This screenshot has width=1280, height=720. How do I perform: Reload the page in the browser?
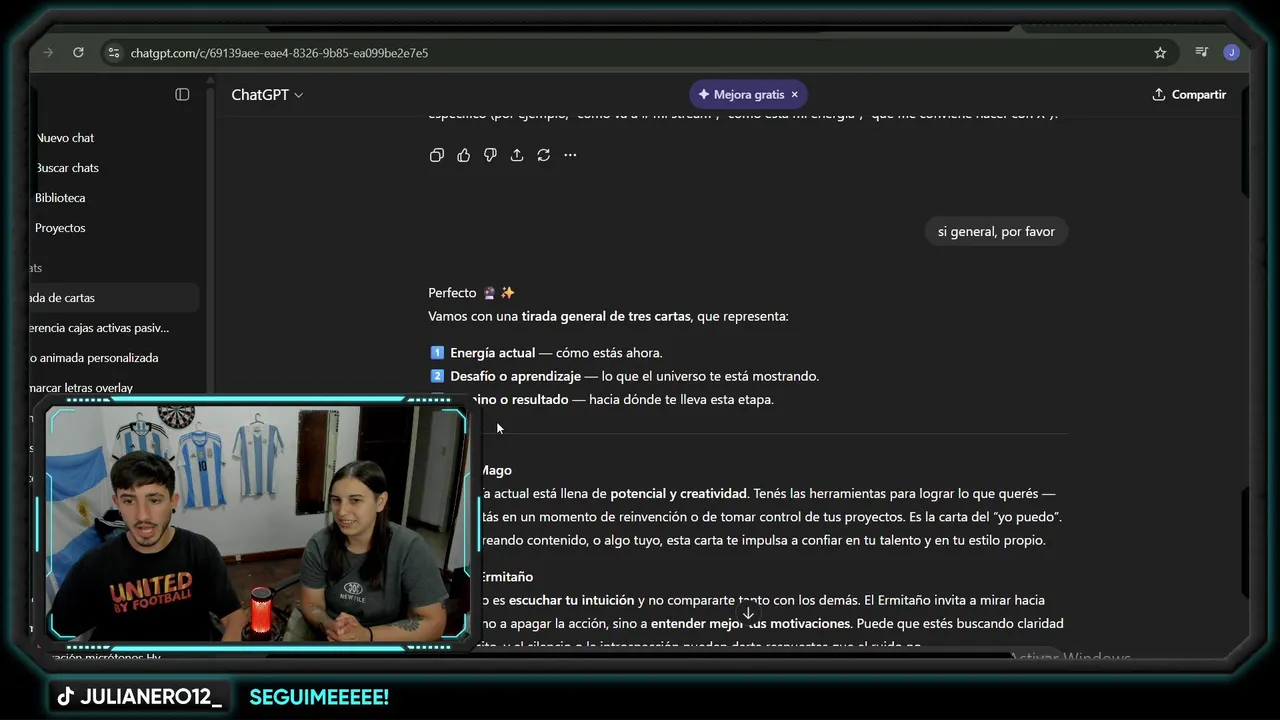pyautogui.click(x=78, y=52)
